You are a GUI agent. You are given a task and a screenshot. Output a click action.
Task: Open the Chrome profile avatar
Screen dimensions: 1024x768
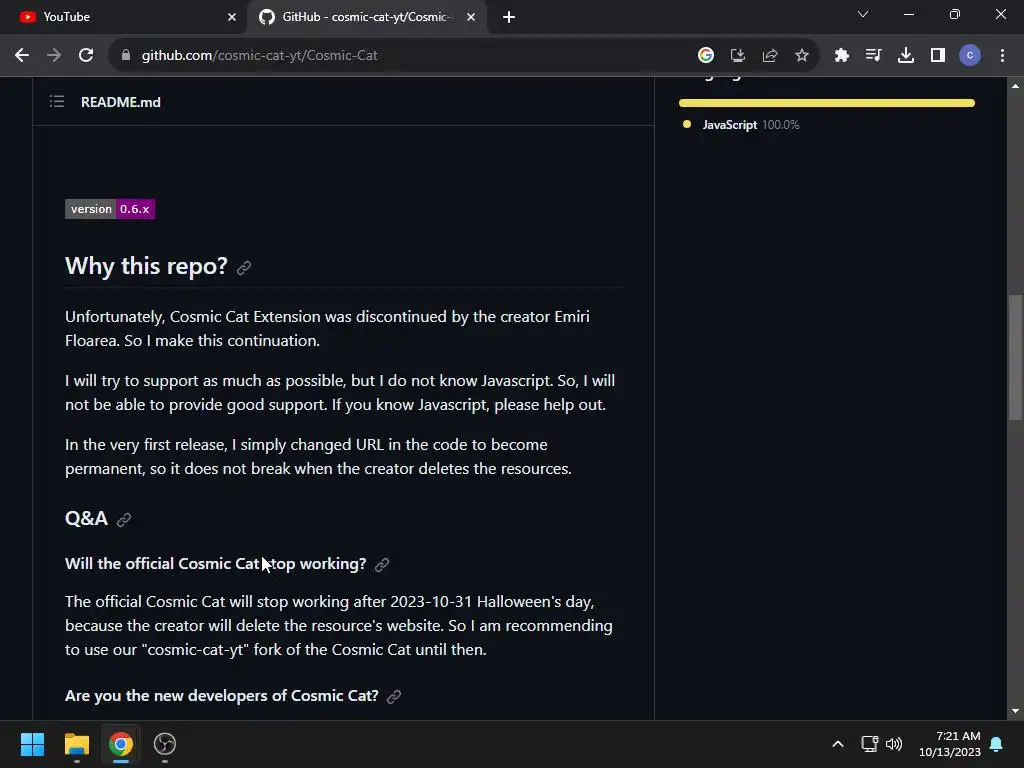(x=970, y=56)
